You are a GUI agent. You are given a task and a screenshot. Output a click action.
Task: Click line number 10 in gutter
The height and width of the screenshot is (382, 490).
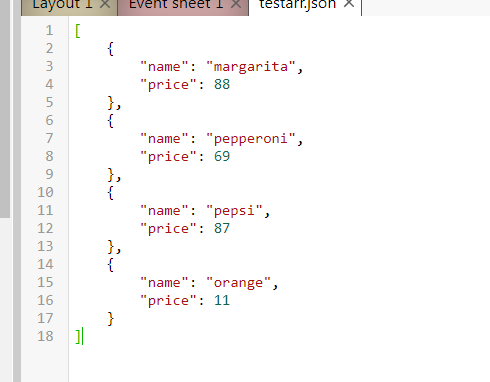click(45, 192)
